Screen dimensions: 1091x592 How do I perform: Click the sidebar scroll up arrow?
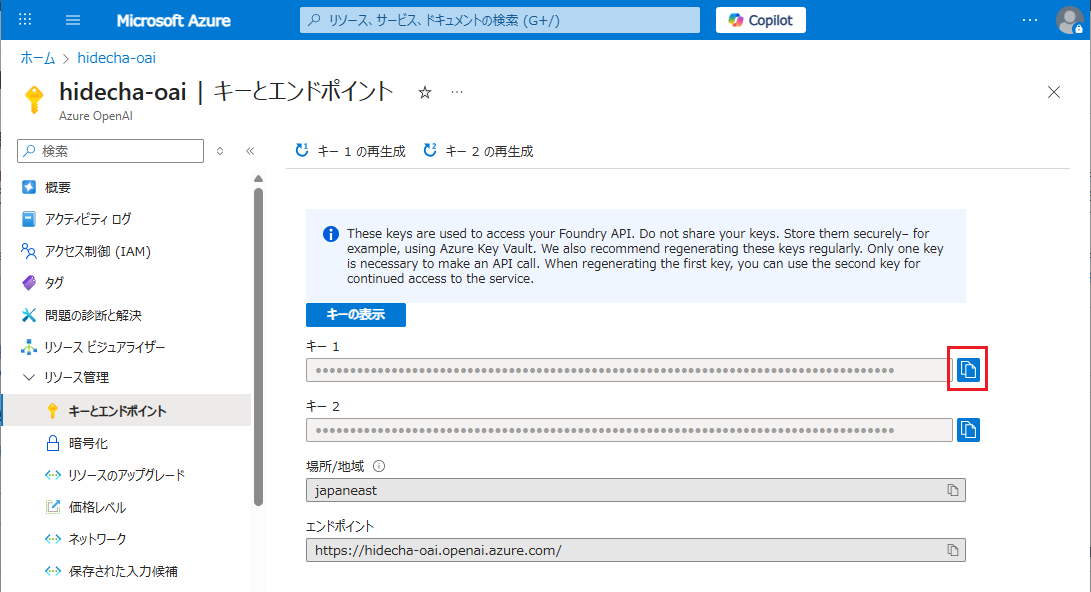259,179
